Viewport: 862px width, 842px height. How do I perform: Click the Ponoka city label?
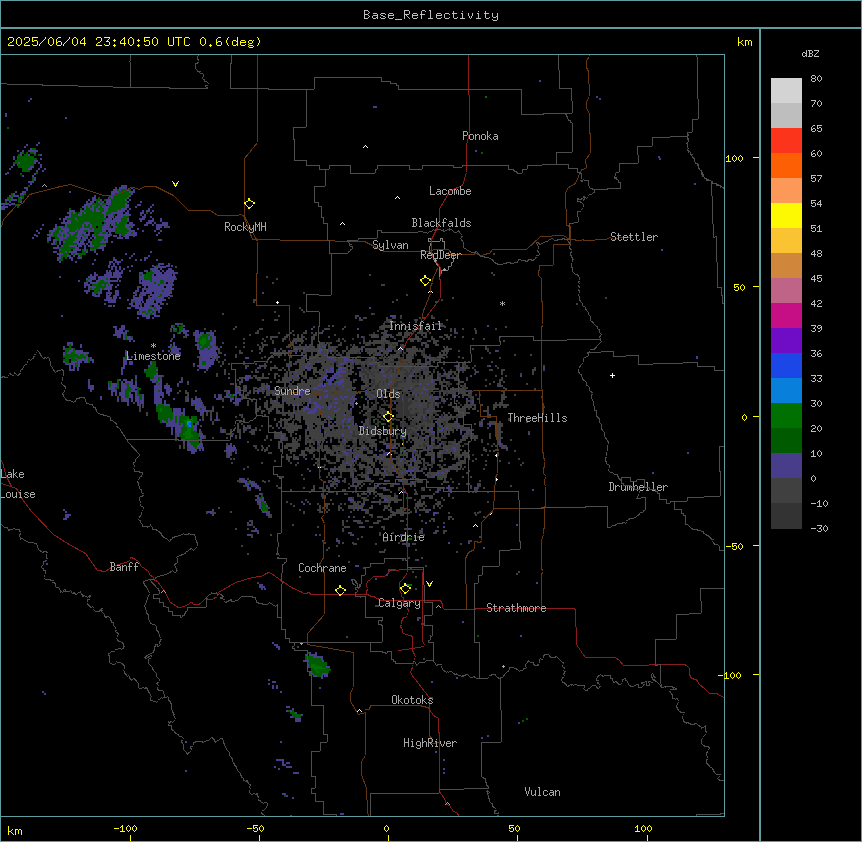click(x=480, y=136)
